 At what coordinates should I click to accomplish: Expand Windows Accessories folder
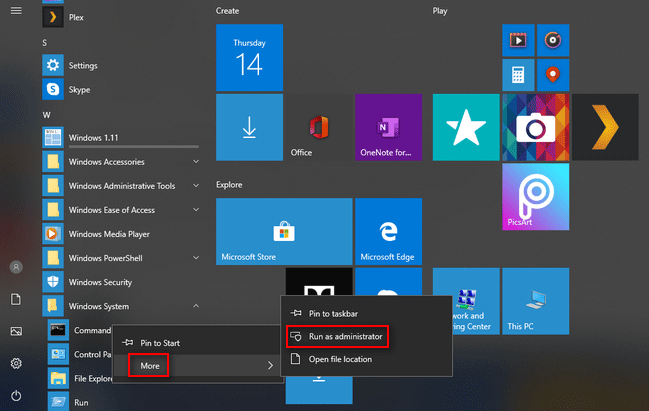pos(196,161)
